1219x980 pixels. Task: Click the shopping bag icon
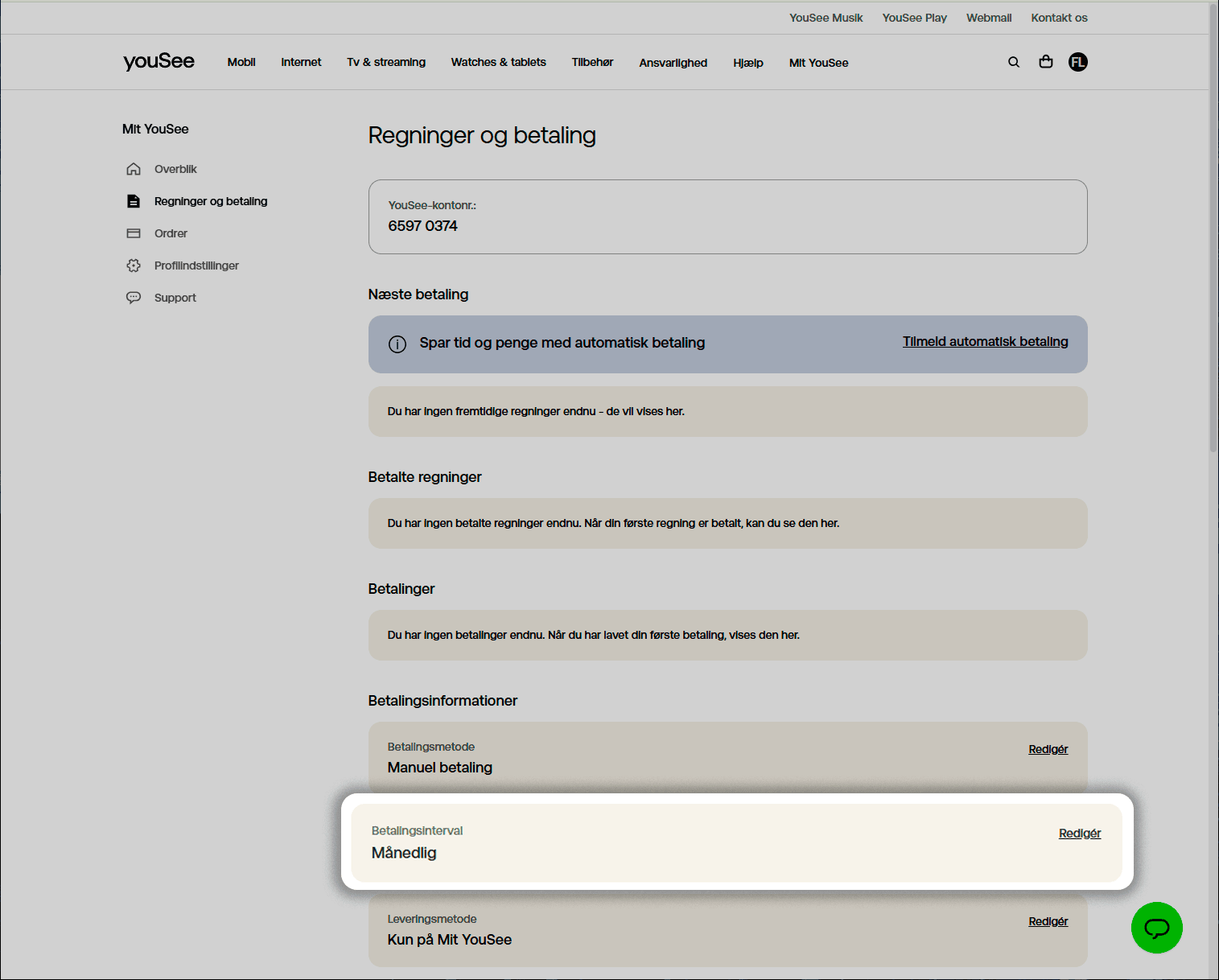(x=1045, y=61)
